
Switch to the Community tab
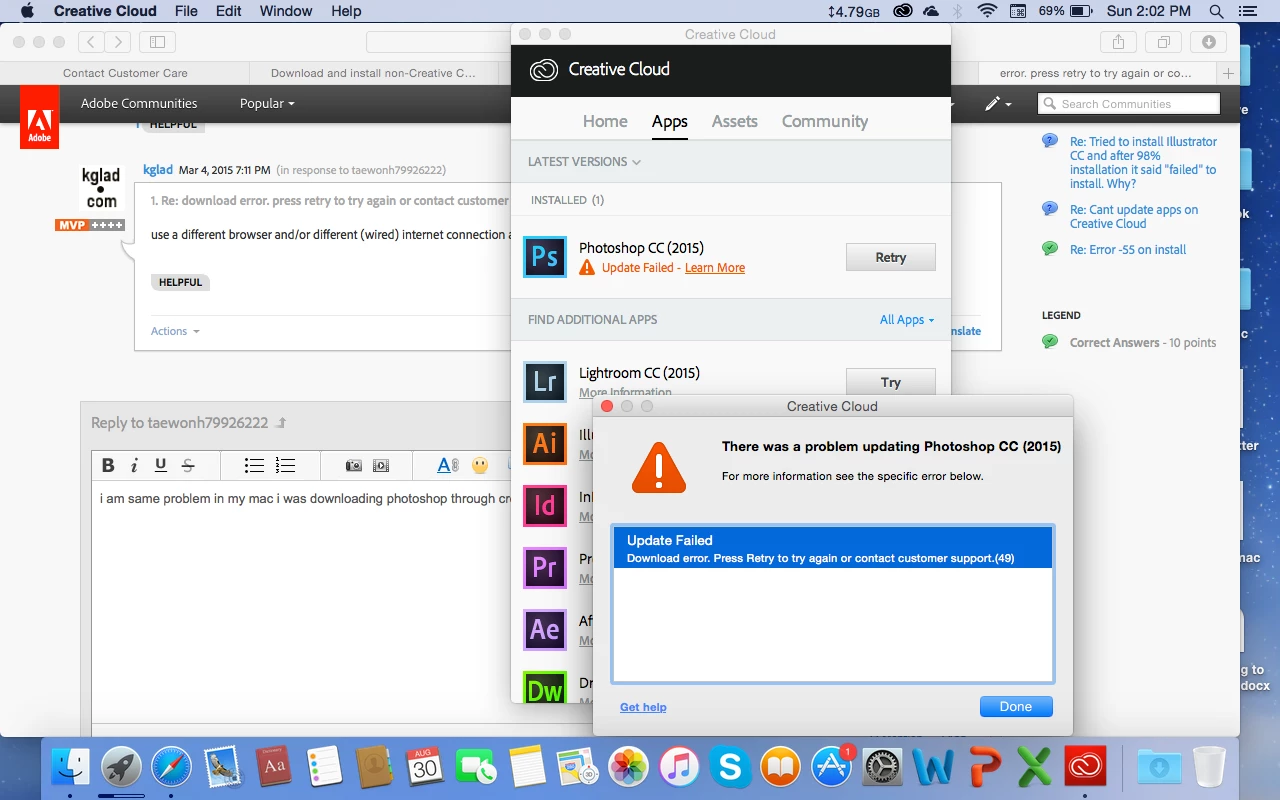tap(825, 121)
